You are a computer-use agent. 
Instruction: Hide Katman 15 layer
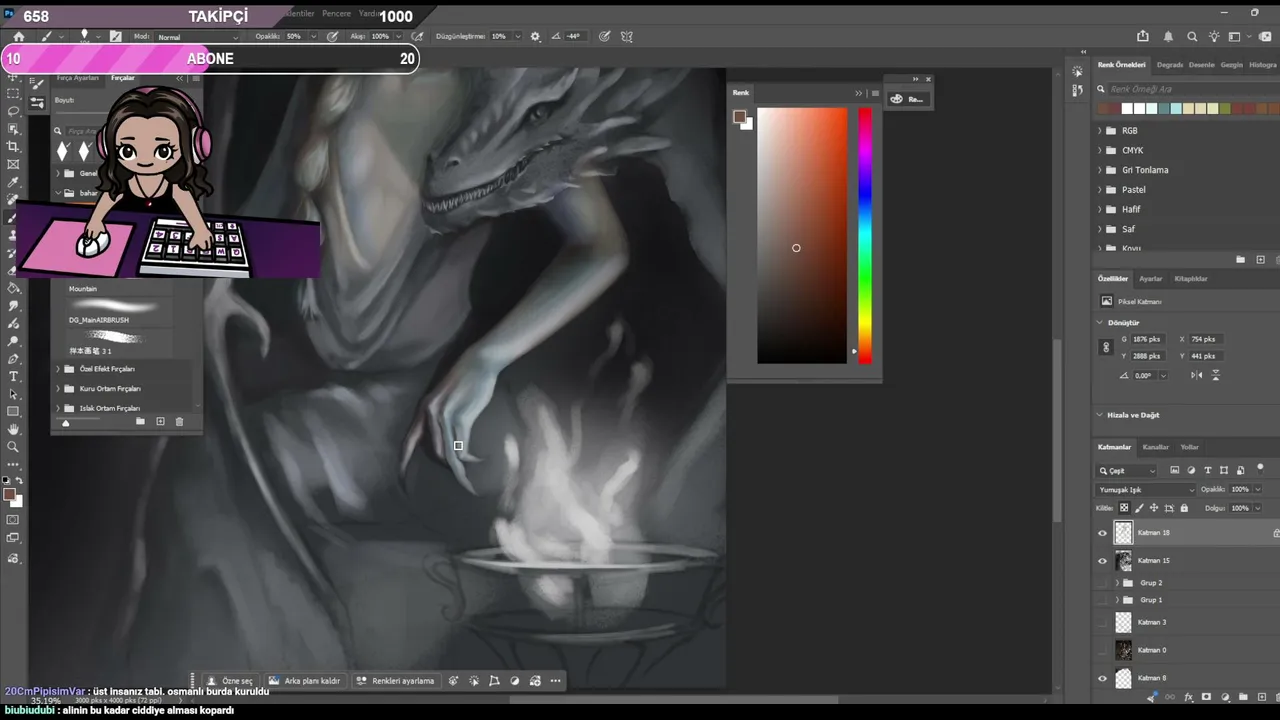1103,561
